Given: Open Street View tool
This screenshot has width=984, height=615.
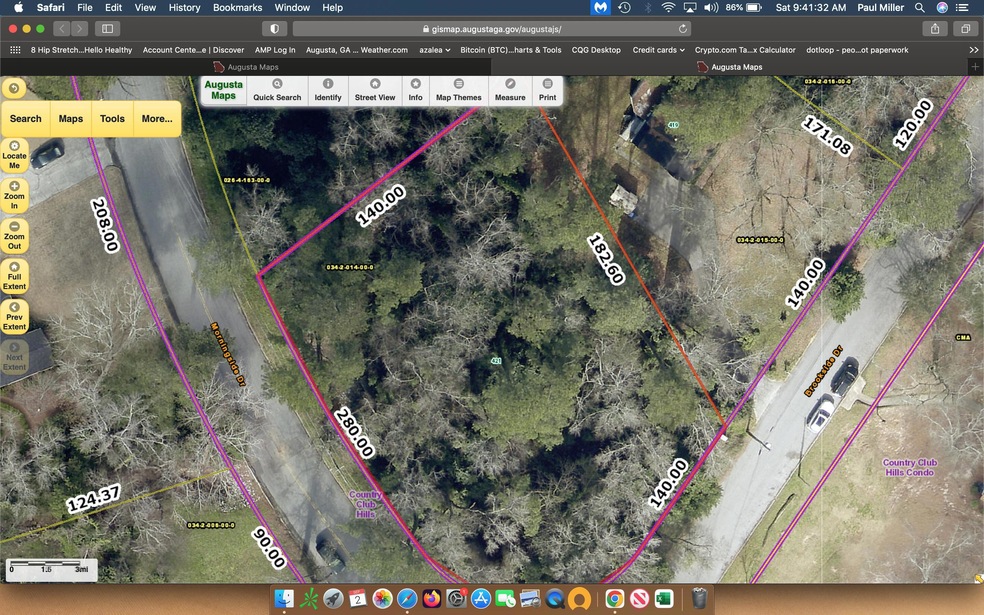Looking at the screenshot, I should point(375,91).
